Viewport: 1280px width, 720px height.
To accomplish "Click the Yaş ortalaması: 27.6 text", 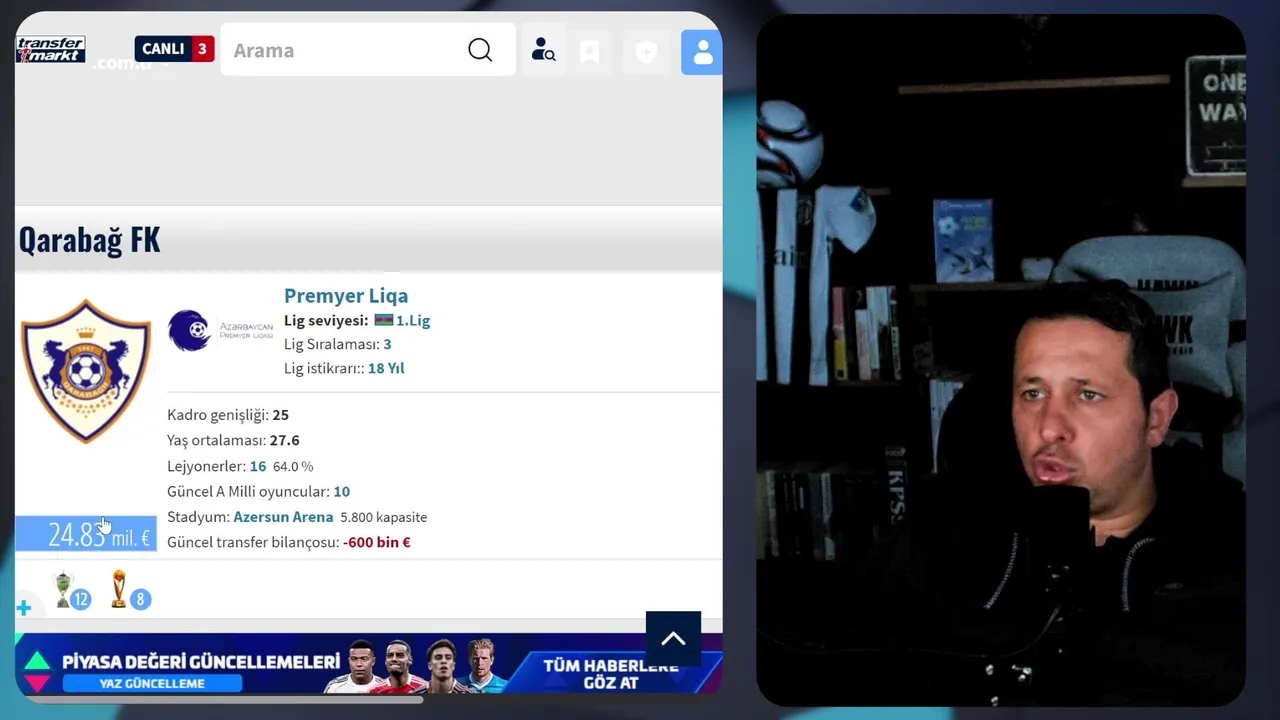I will 233,440.
